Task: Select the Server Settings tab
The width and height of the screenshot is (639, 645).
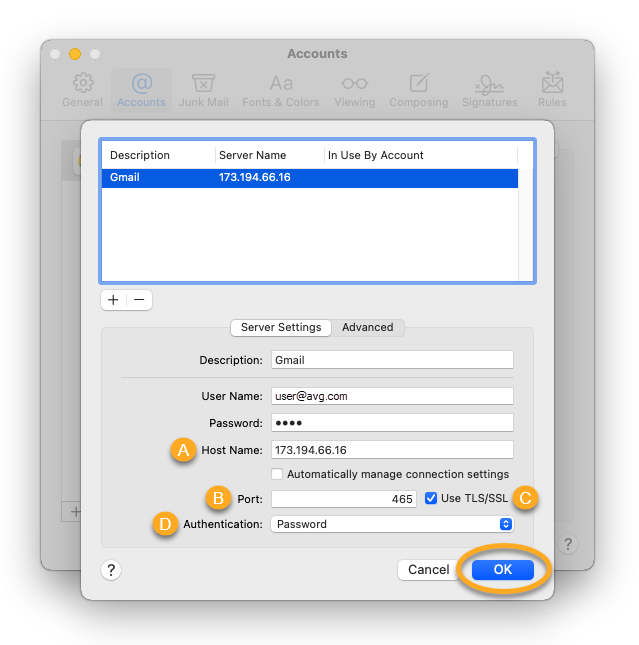Action: [281, 327]
